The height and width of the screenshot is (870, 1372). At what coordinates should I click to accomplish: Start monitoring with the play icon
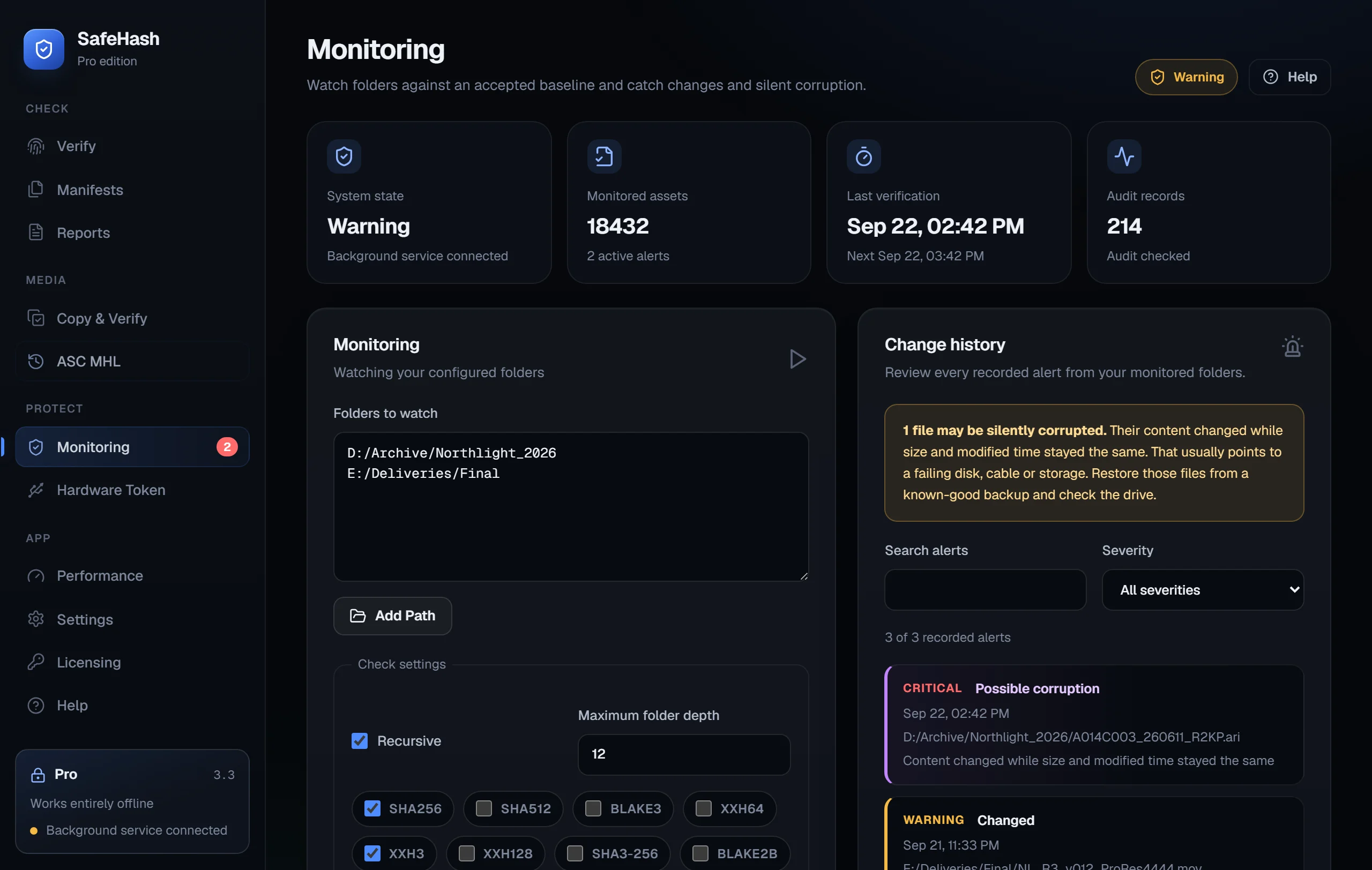tap(797, 359)
